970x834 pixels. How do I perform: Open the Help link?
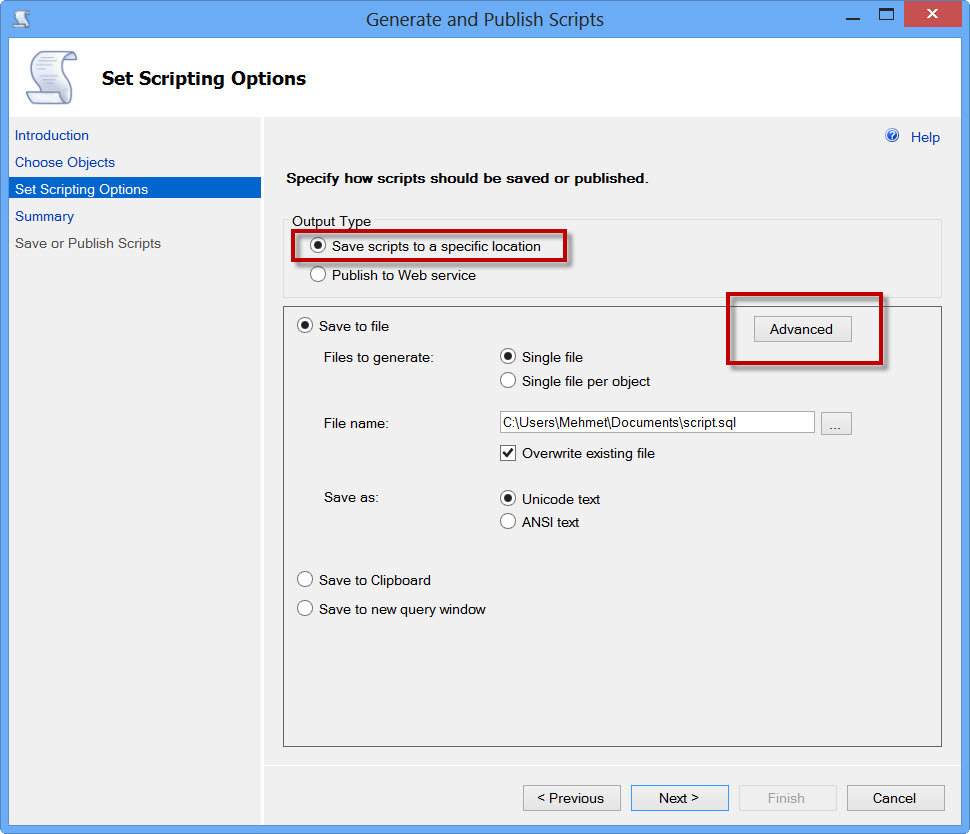tap(925, 137)
